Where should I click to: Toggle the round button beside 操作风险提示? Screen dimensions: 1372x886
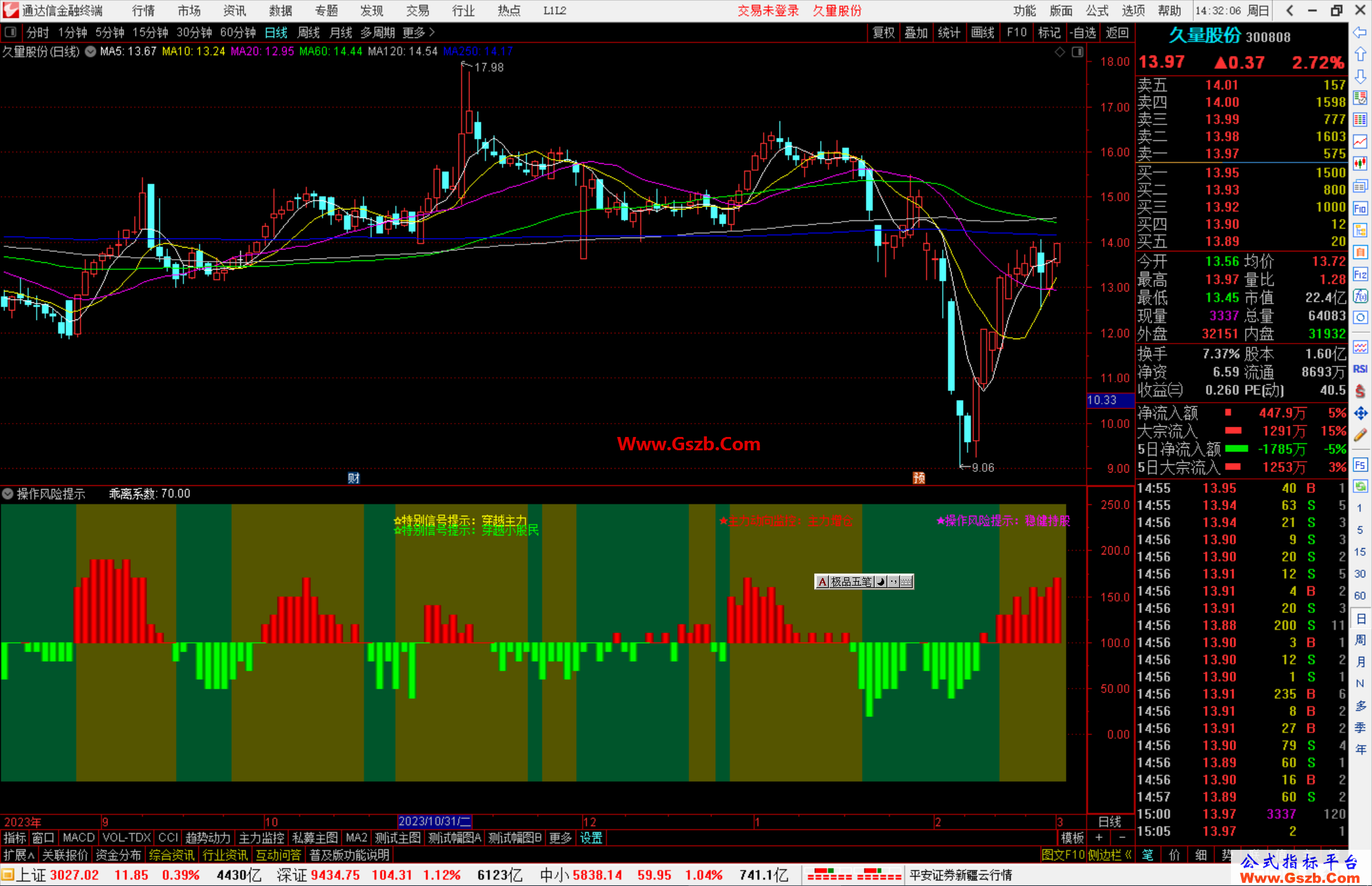(x=8, y=493)
